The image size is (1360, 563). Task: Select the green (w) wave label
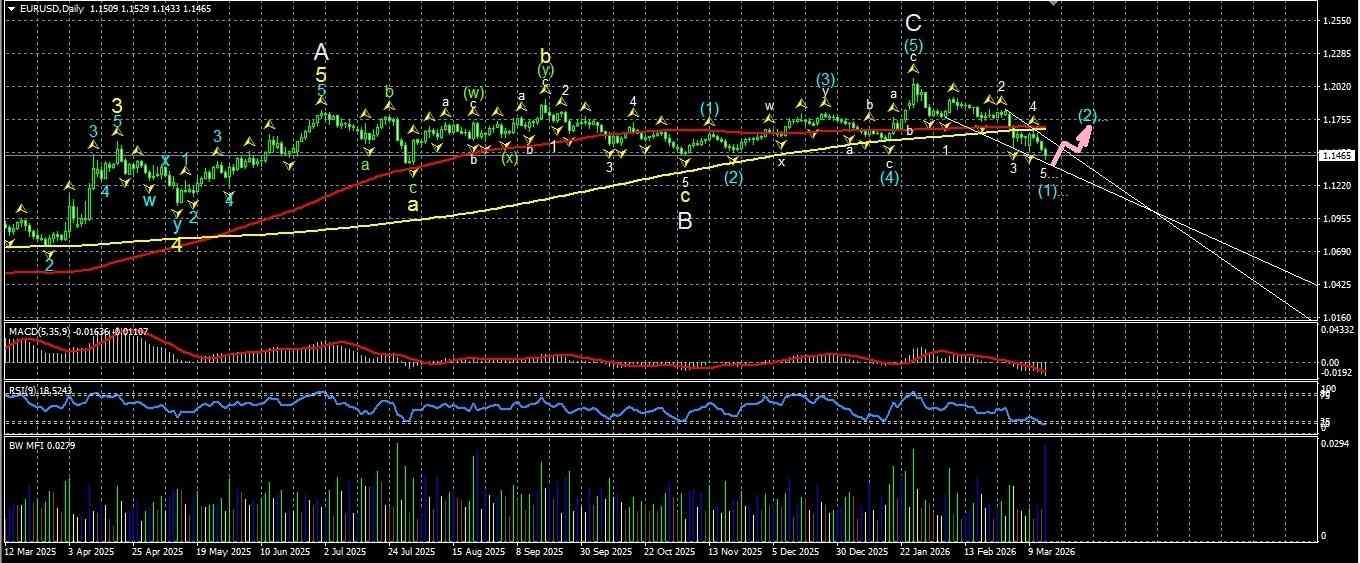coord(473,93)
